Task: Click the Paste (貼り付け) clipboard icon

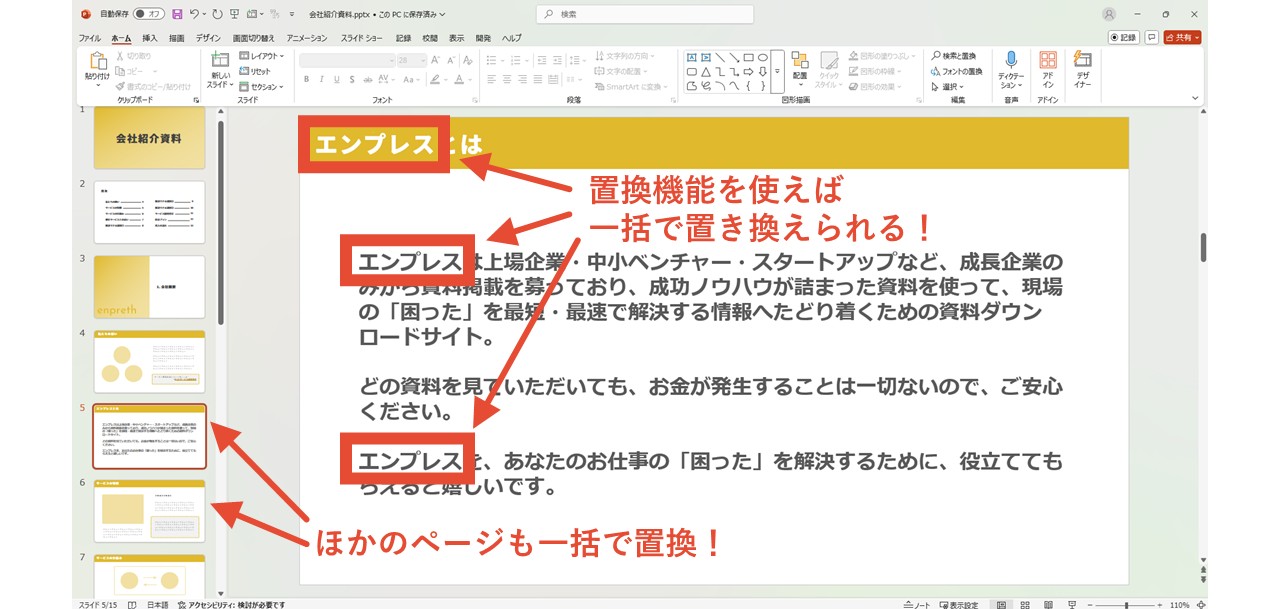Action: pyautogui.click(x=97, y=62)
